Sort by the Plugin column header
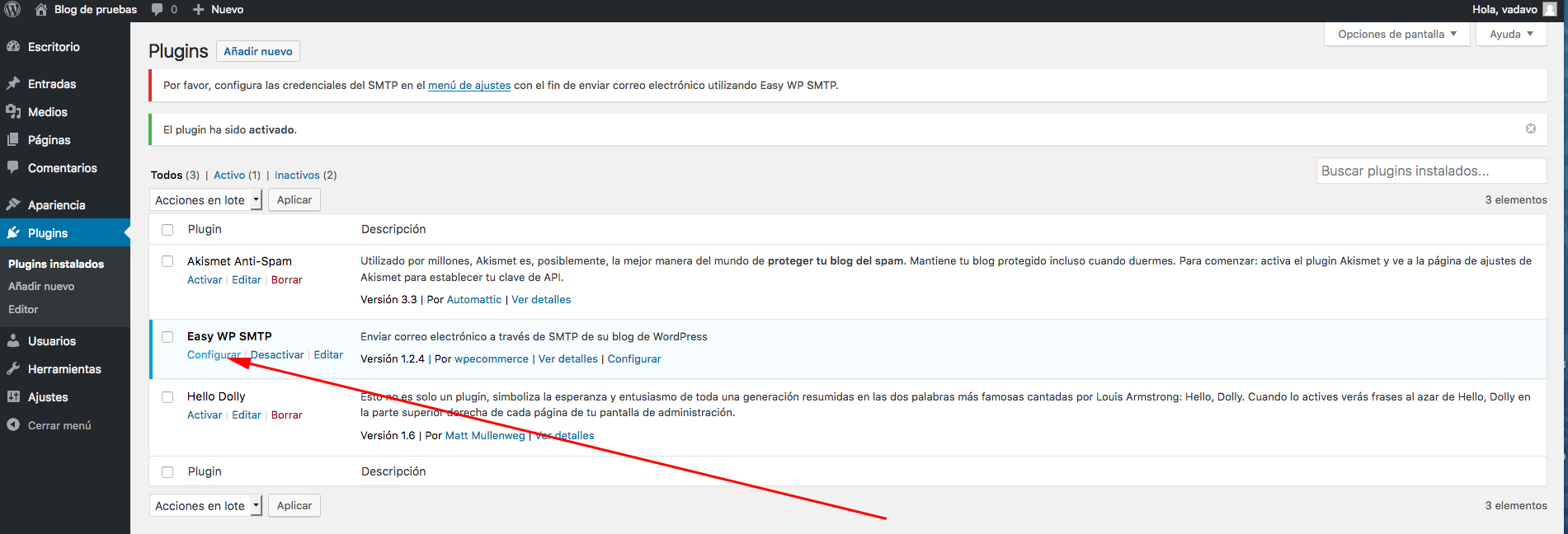 coord(205,229)
